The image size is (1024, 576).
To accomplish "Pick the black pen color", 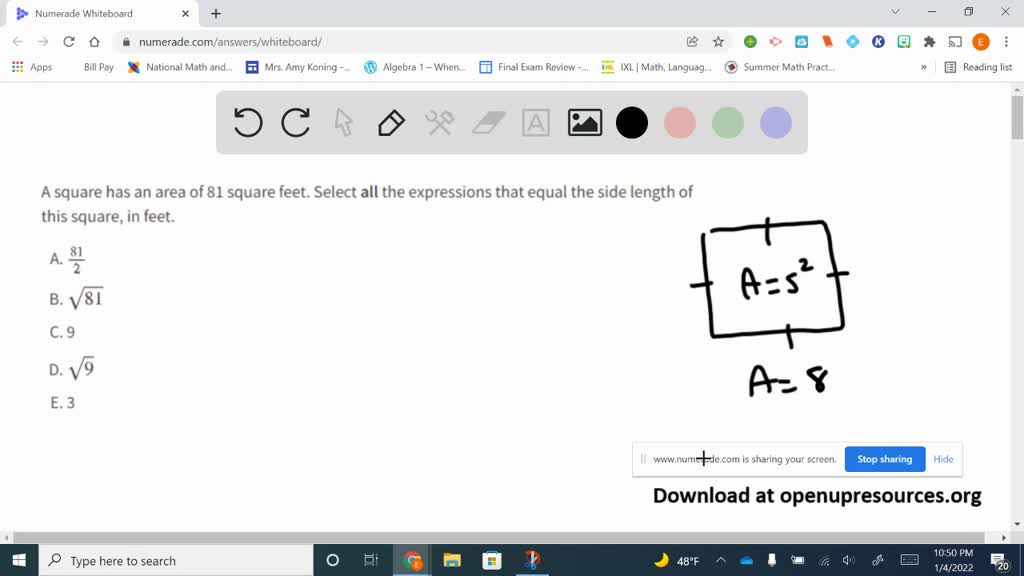I will pyautogui.click(x=632, y=123).
